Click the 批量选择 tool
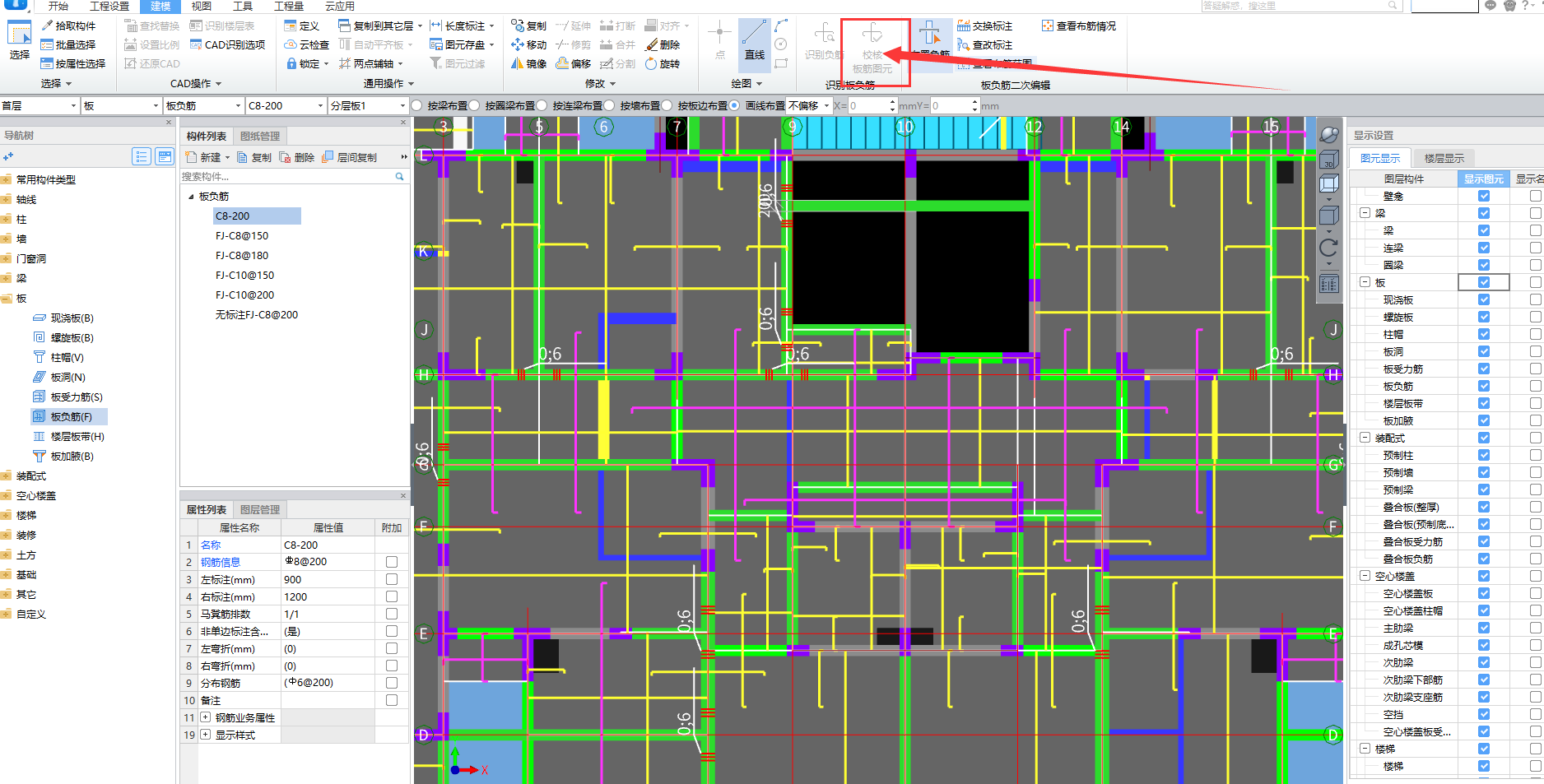The width and height of the screenshot is (1544, 784). 68,45
